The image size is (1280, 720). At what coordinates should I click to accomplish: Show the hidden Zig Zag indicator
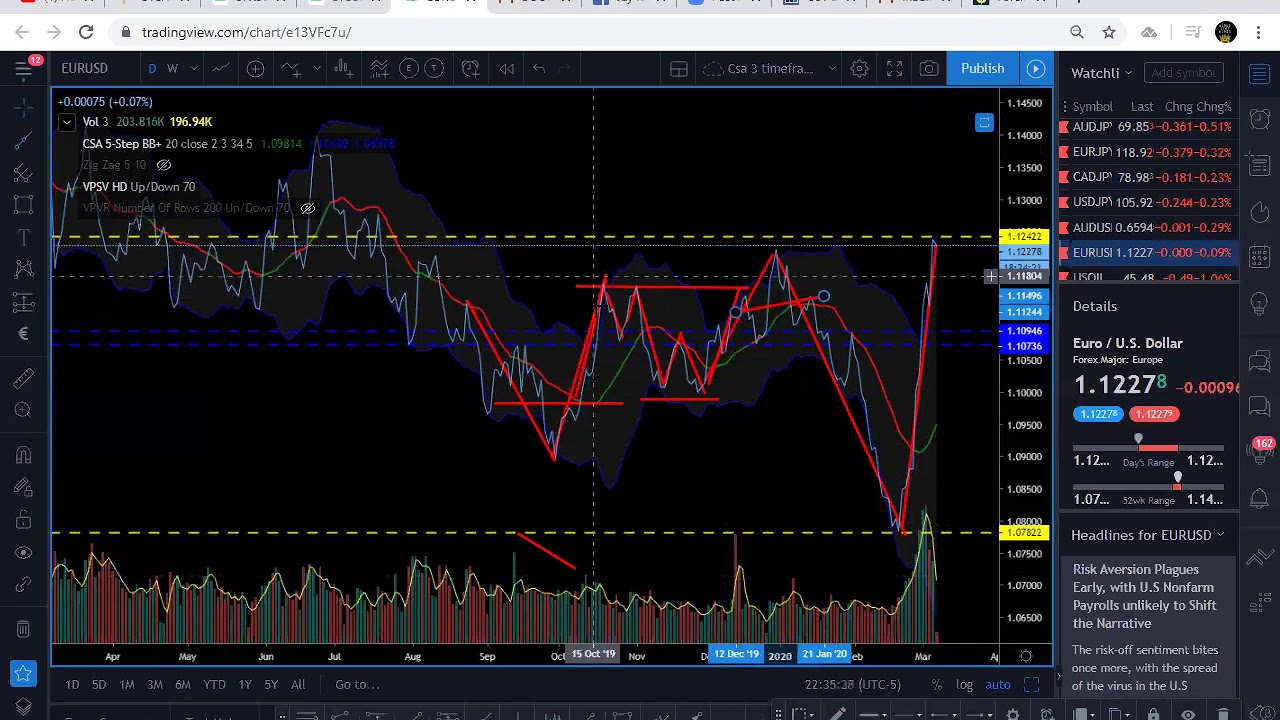click(x=164, y=165)
